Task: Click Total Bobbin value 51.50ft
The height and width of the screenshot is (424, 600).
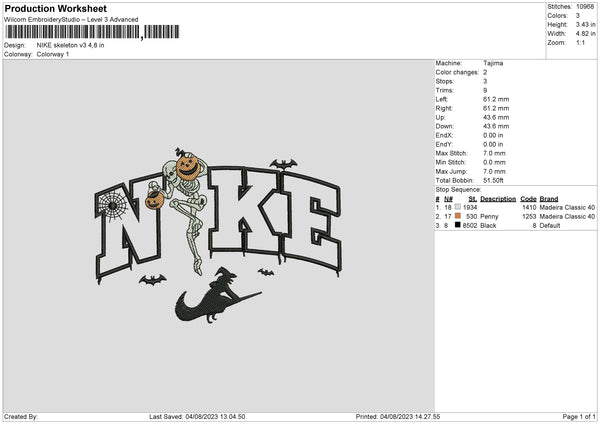Action: 493,181
